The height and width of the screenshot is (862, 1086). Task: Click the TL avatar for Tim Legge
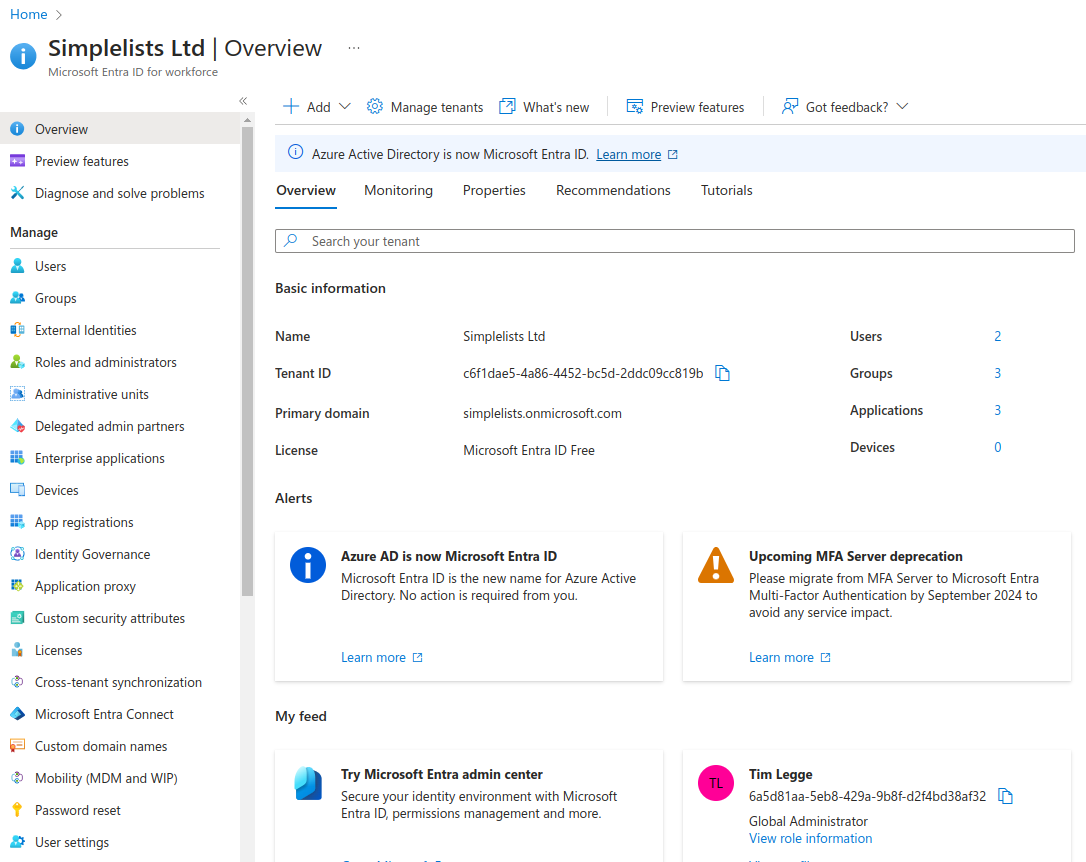tap(715, 783)
